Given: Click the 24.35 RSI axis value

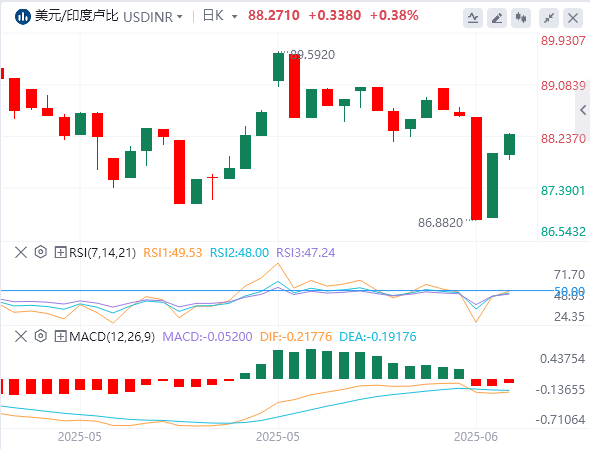Looking at the screenshot, I should 569,317.
